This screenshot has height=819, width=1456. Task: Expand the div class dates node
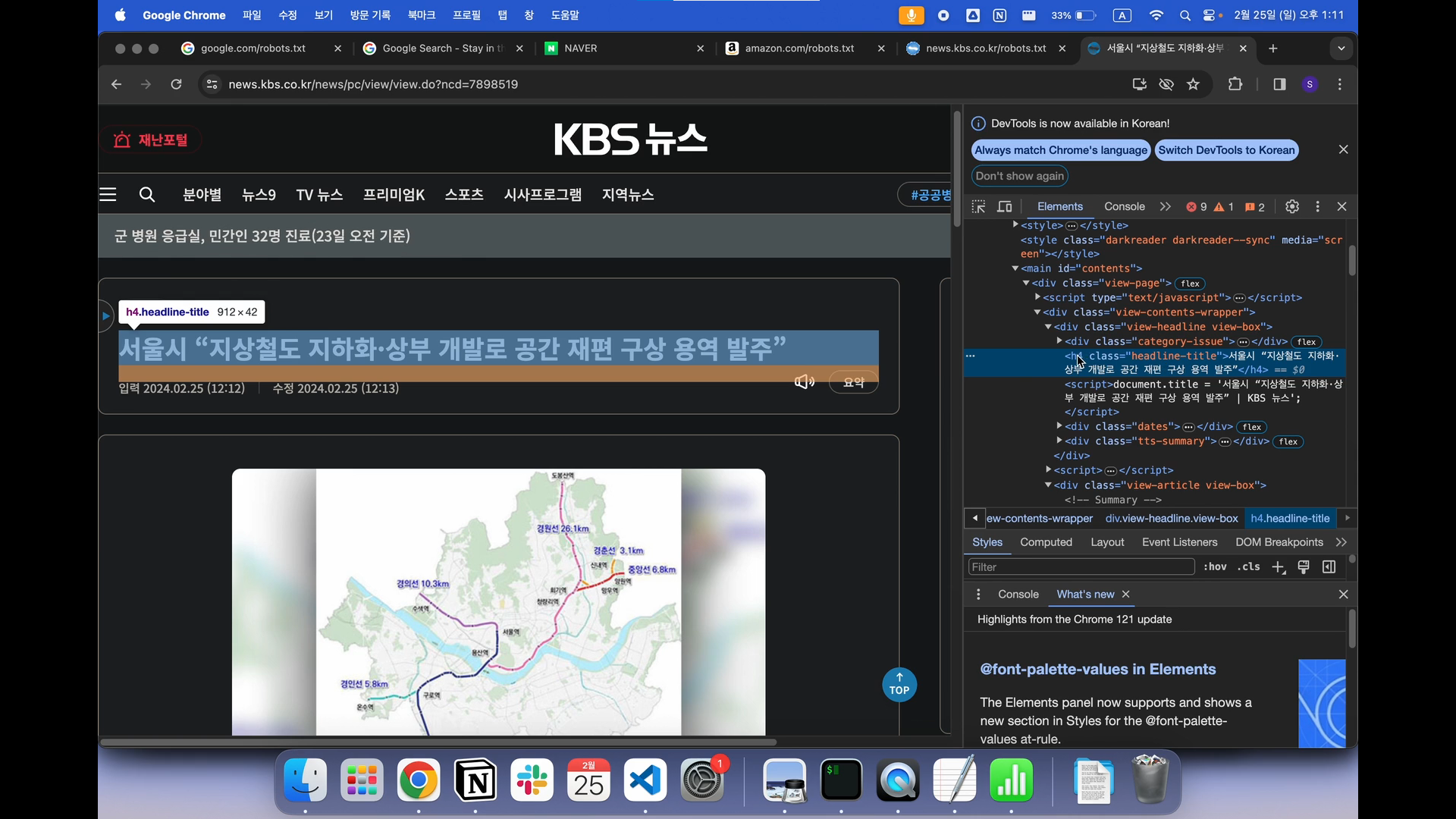1059,426
